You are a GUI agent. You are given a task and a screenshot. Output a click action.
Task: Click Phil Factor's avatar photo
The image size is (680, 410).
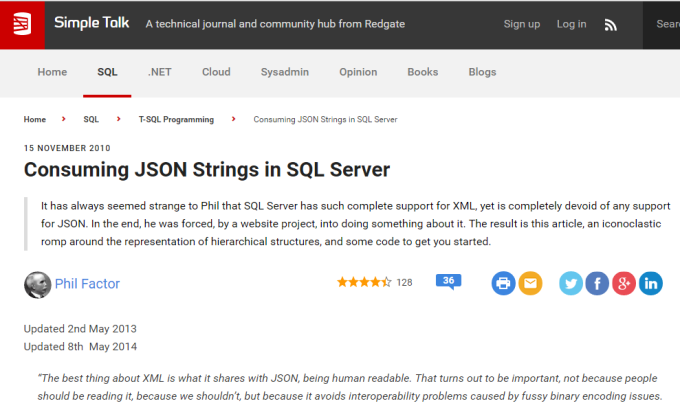coord(37,285)
